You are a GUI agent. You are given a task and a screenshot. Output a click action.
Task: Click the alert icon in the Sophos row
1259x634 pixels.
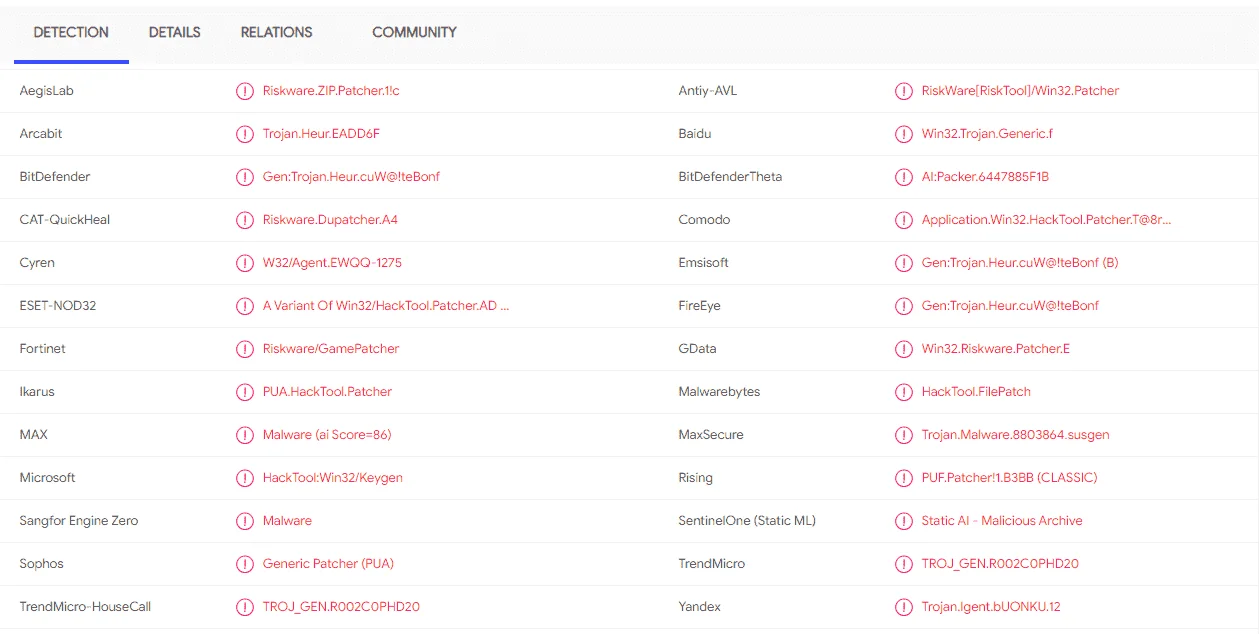pyautogui.click(x=245, y=564)
